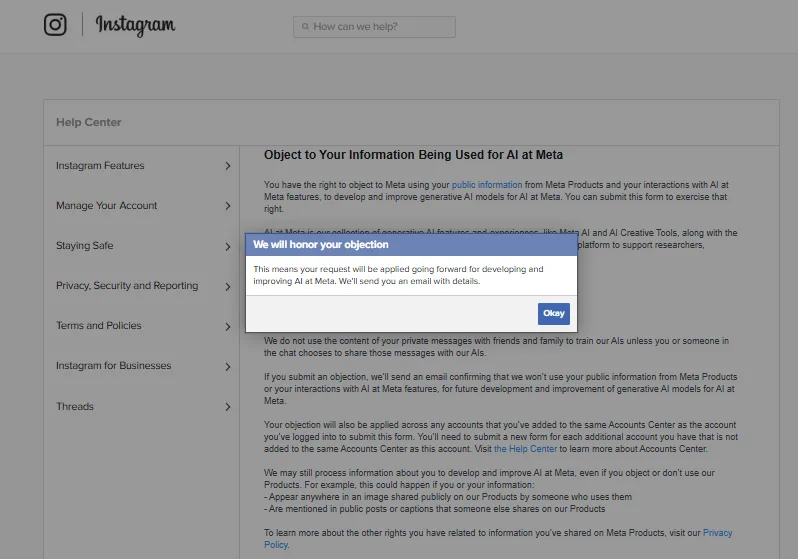Follow the 'public information' link
This screenshot has width=798, height=559.
coord(487,185)
